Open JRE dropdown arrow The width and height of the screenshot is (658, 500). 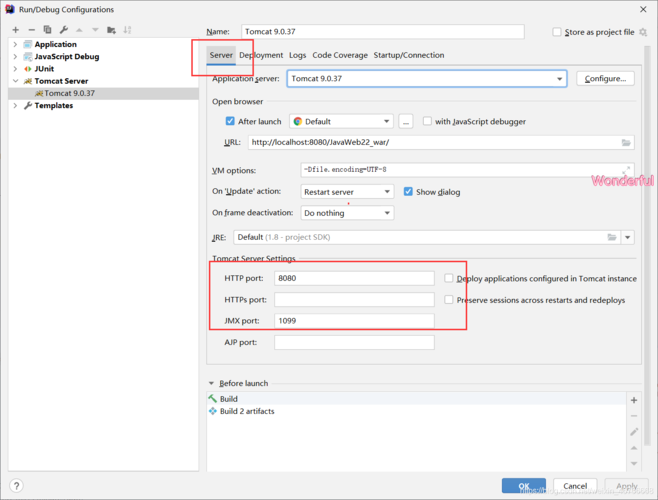point(627,237)
